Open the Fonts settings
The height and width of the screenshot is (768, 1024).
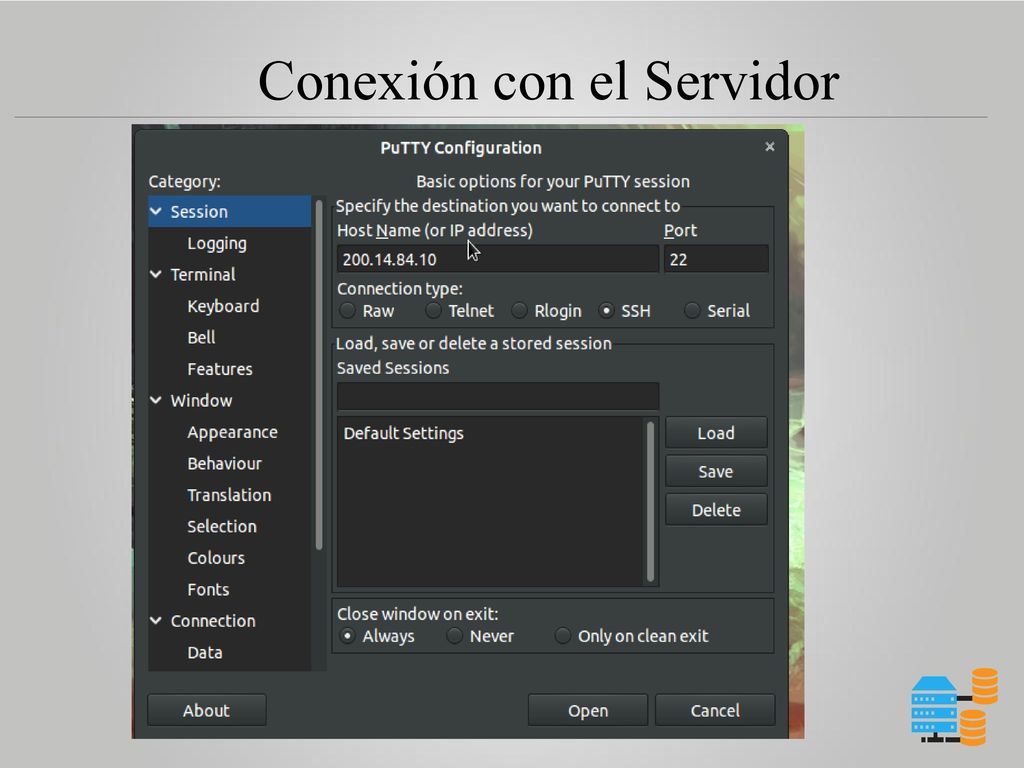coord(208,589)
